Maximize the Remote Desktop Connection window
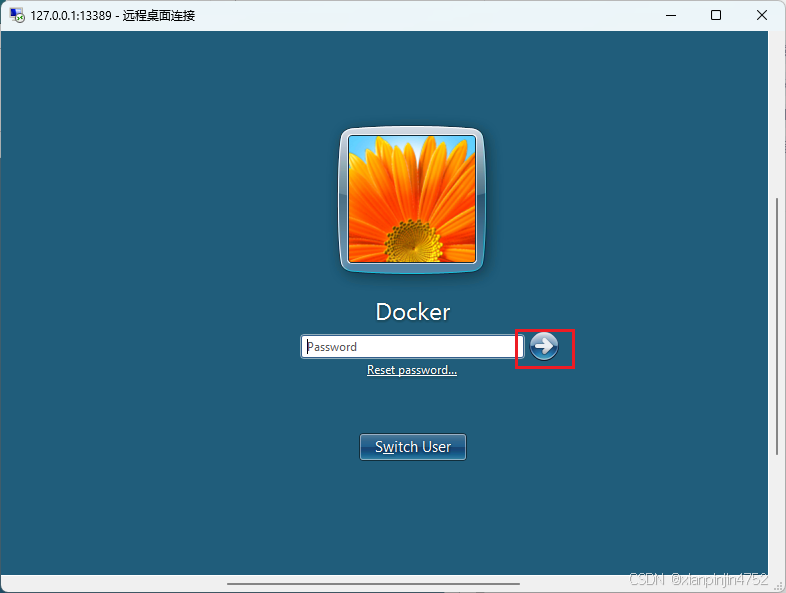Screen dimensions: 786x593 [x=716, y=15]
